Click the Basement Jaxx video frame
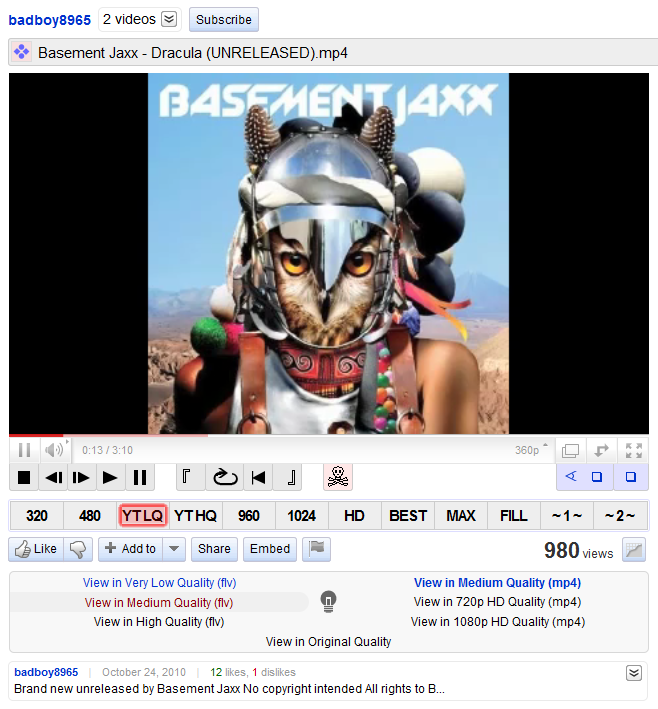The width and height of the screenshot is (658, 709). (x=329, y=253)
